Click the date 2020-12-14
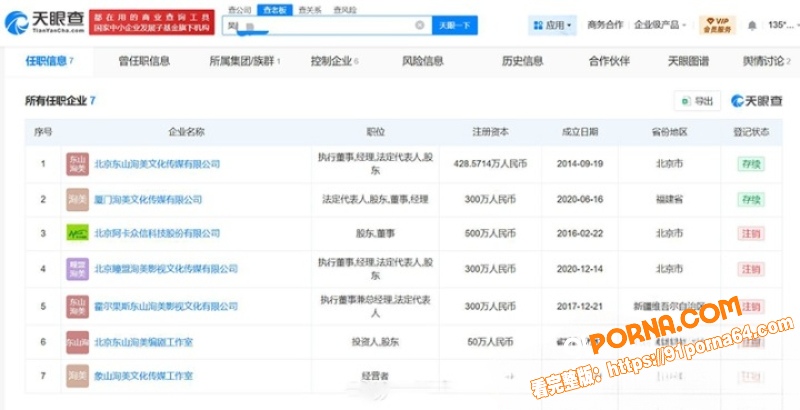Screen dimensions: 800x410 580,269
